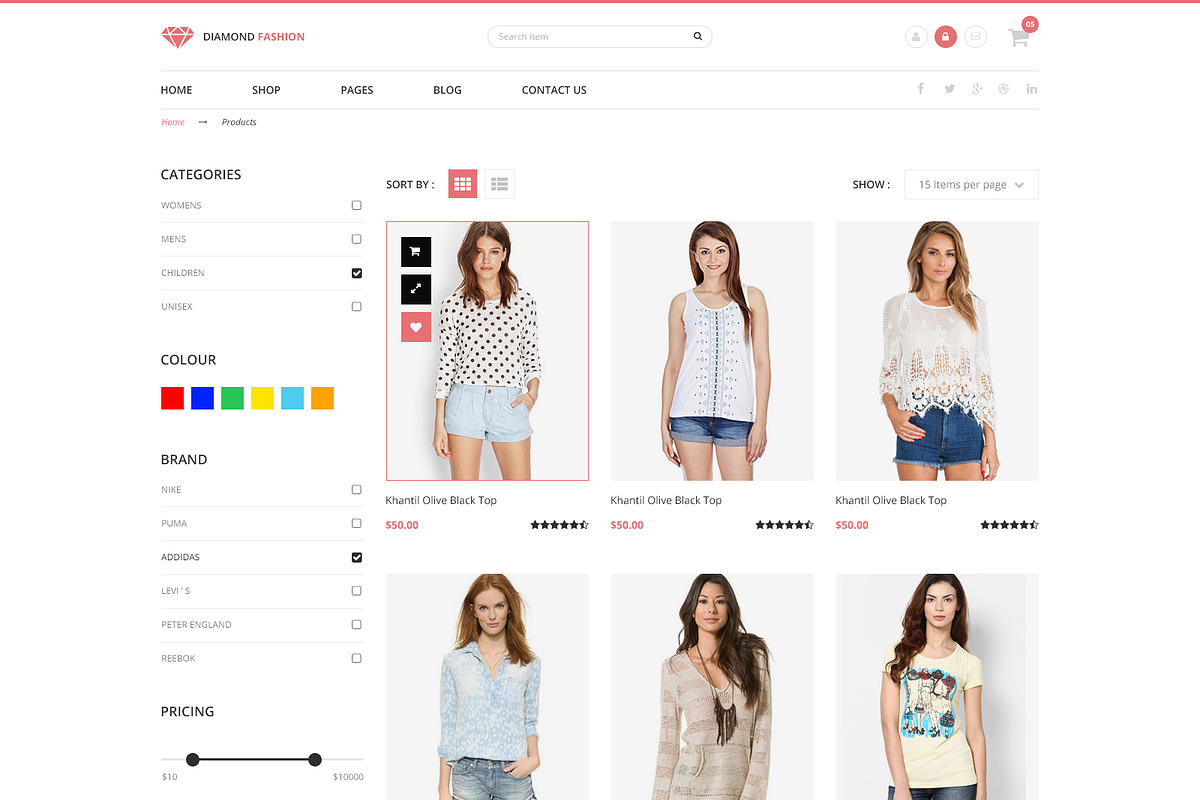Click the $50.00 price of first product
Image resolution: width=1200 pixels, height=800 pixels.
(402, 525)
